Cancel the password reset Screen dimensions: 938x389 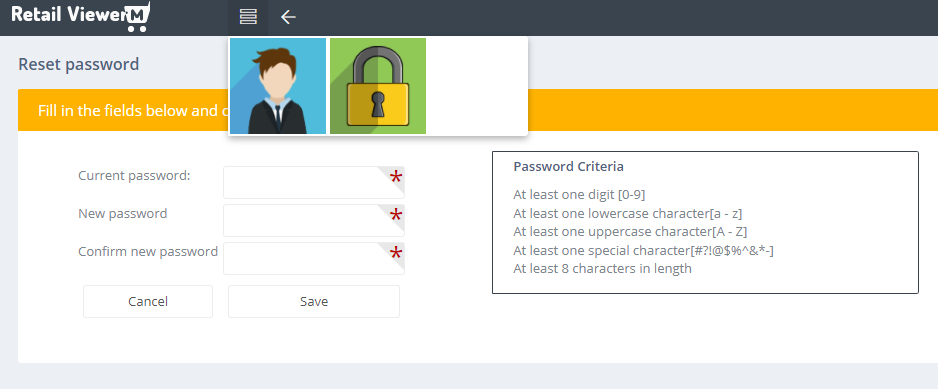(x=148, y=301)
